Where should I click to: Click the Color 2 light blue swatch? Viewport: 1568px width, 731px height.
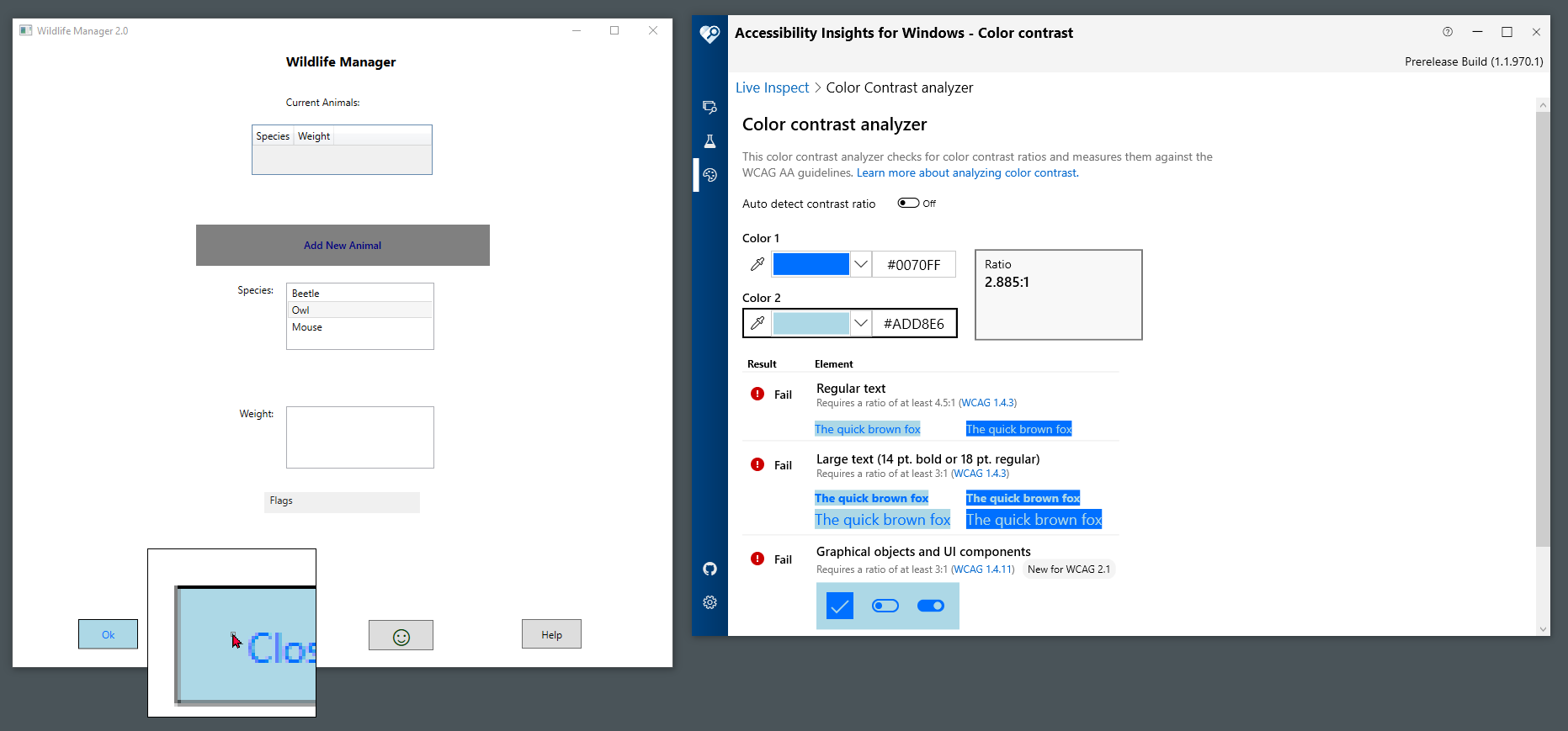point(811,323)
